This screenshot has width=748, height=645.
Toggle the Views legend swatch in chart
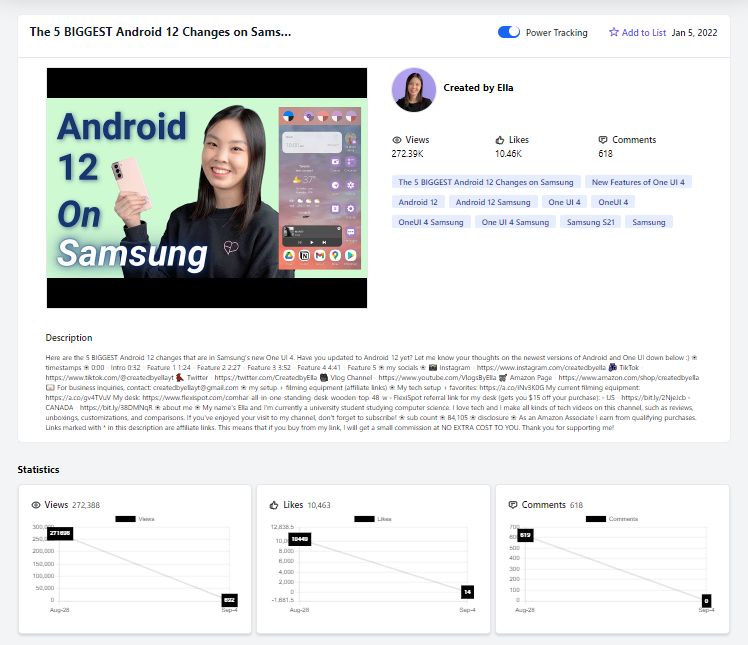pos(125,519)
